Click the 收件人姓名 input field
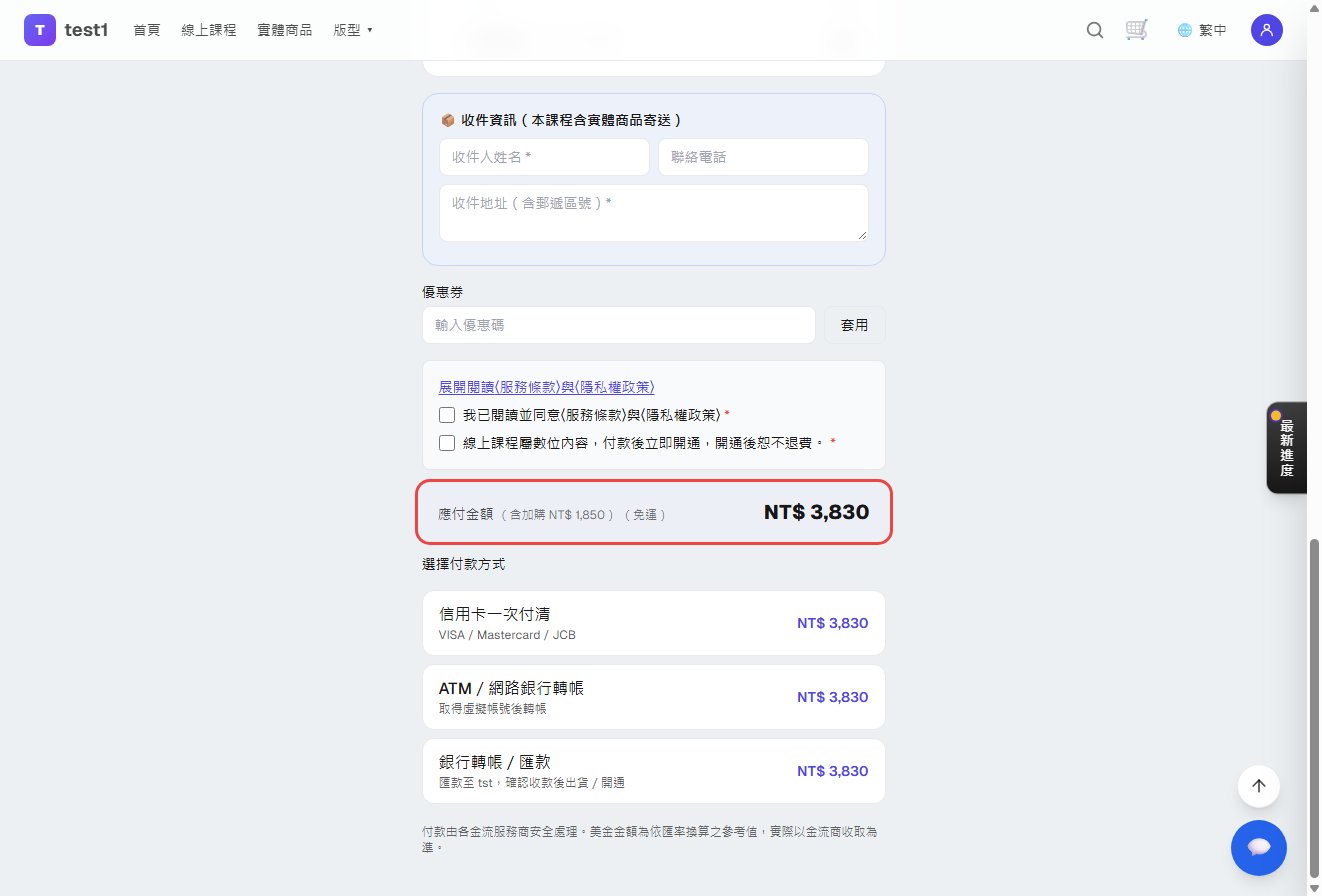Screen dimensions: 1322x896 [x=544, y=157]
